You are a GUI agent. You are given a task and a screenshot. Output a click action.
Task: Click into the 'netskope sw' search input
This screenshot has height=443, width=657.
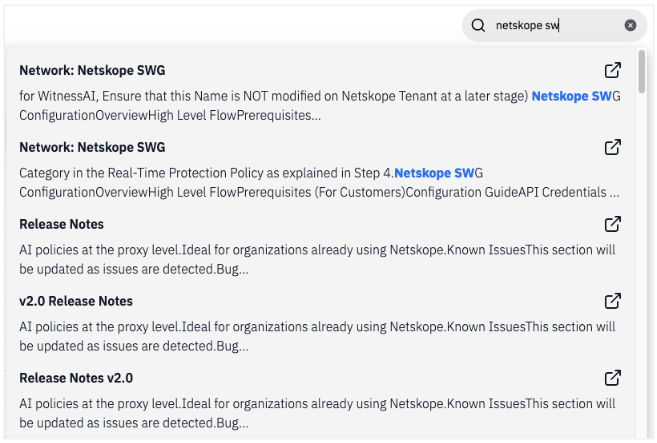[x=550, y=25]
